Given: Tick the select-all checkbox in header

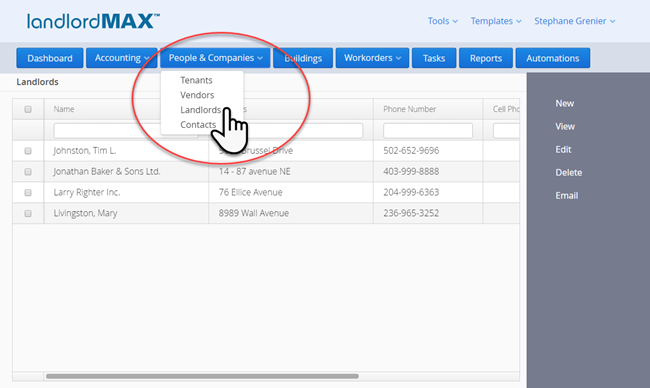Looking at the screenshot, I should pos(28,109).
